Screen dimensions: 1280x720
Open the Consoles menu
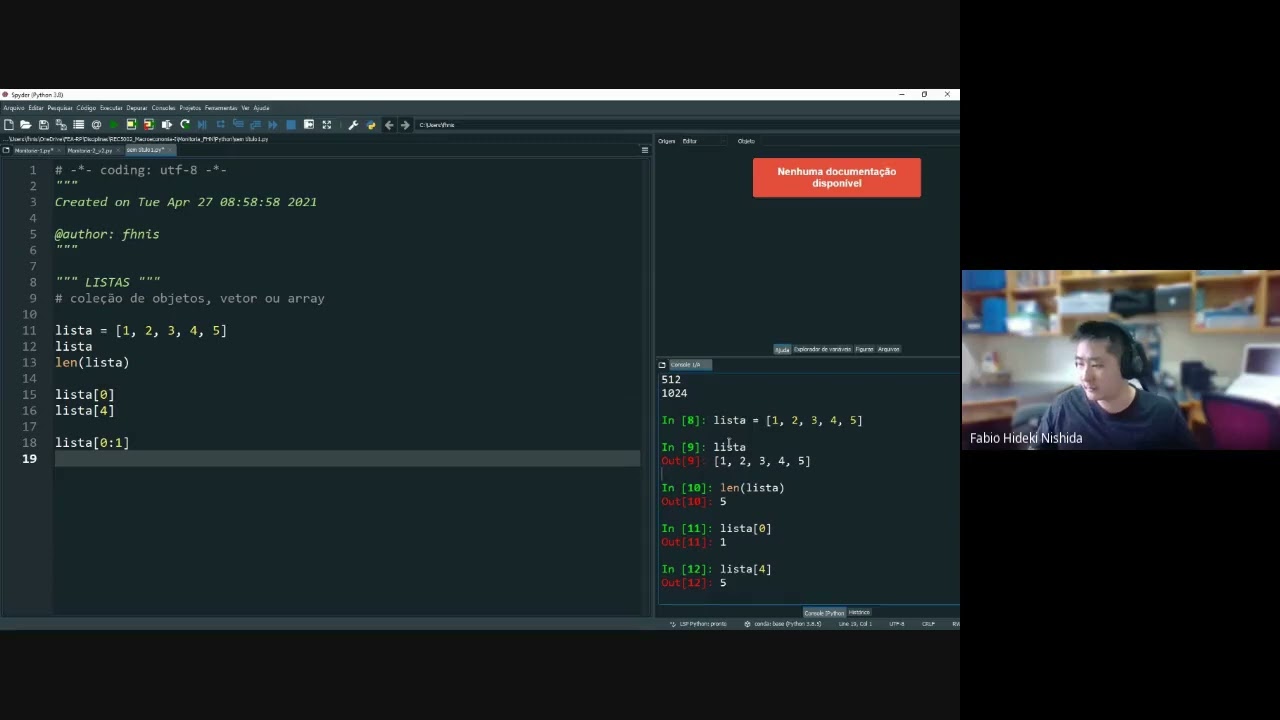(164, 108)
